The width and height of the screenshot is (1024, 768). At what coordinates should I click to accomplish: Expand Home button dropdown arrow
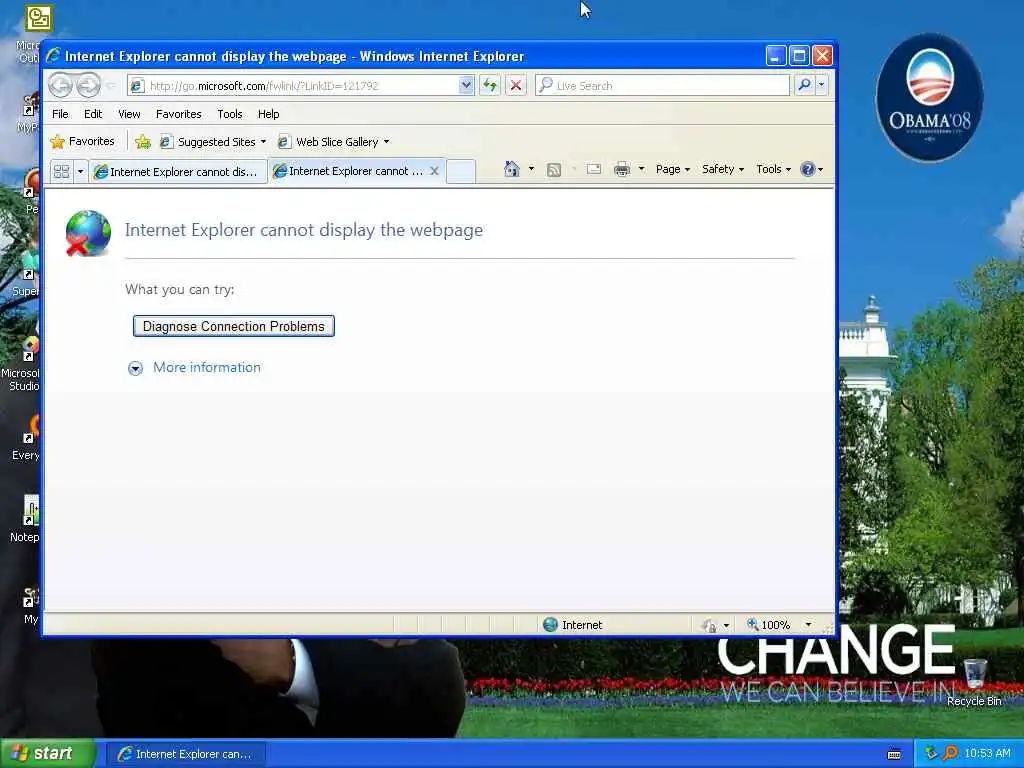pos(531,169)
